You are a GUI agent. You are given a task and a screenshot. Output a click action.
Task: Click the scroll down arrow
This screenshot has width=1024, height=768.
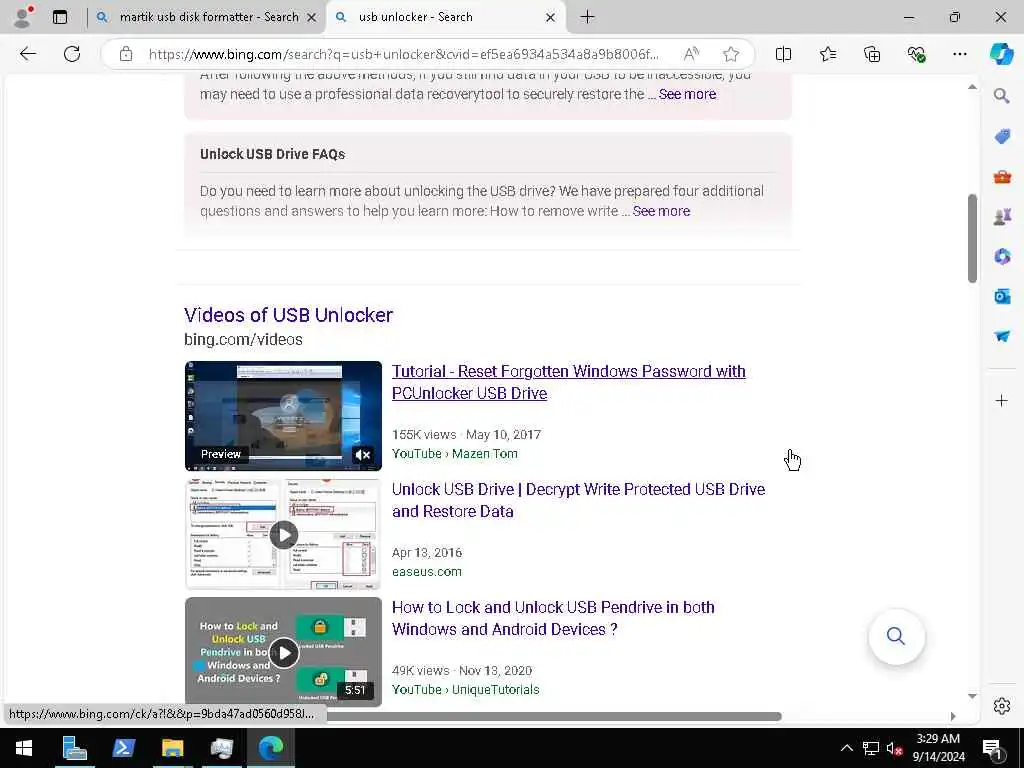[x=972, y=696]
